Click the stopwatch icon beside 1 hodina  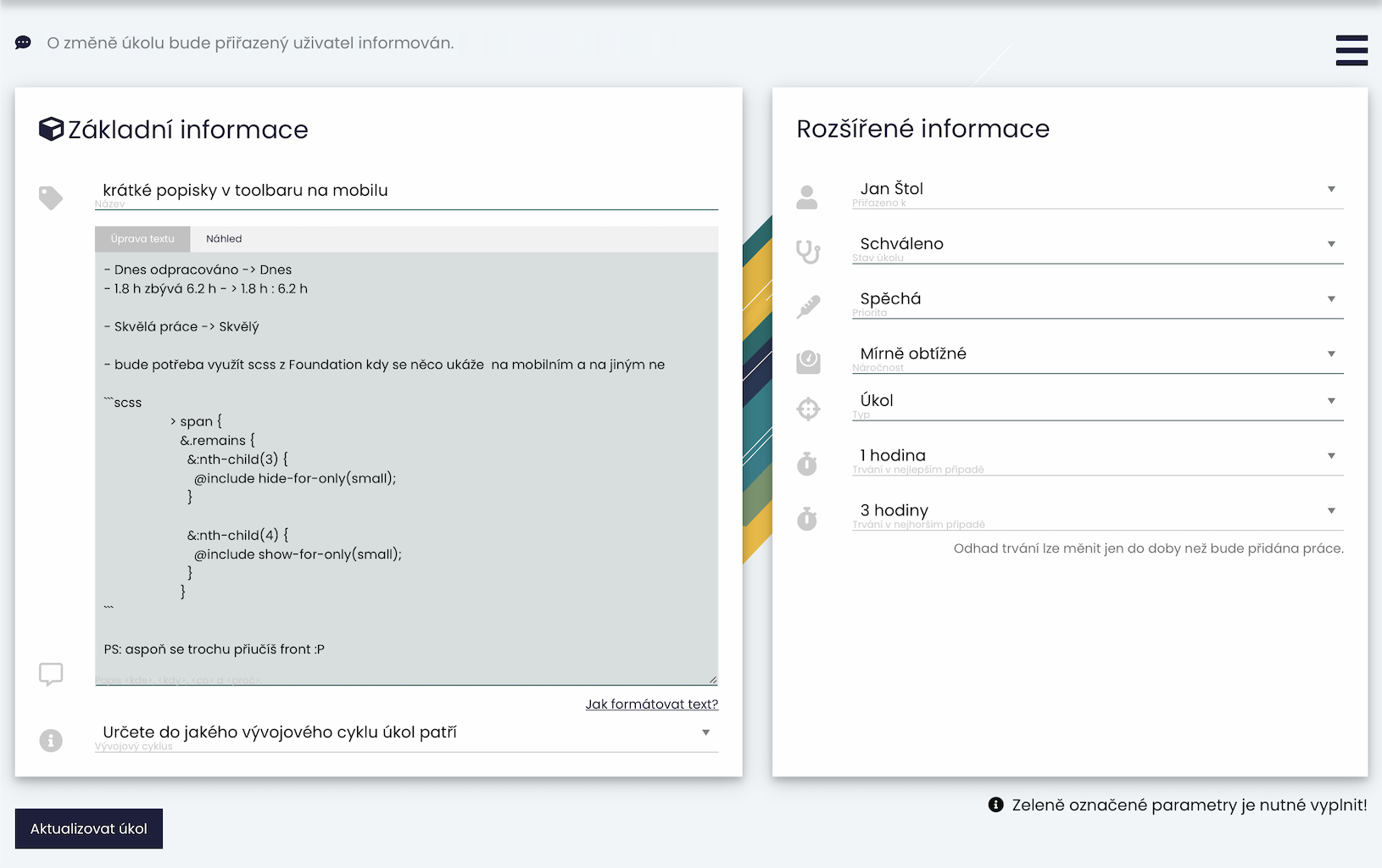(807, 464)
